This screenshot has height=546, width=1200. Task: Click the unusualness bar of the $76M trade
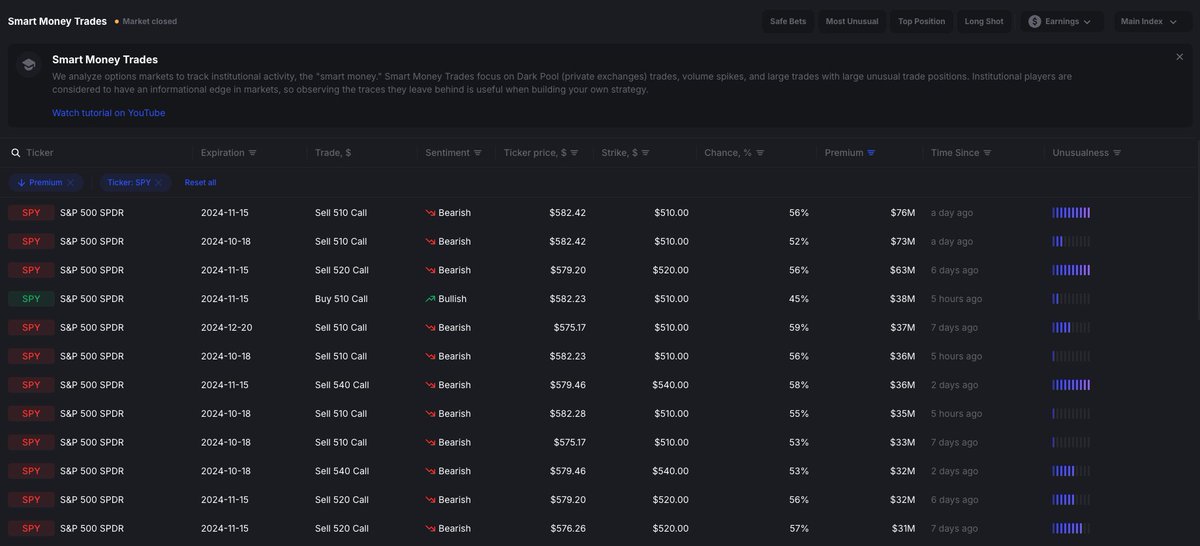click(1071, 213)
